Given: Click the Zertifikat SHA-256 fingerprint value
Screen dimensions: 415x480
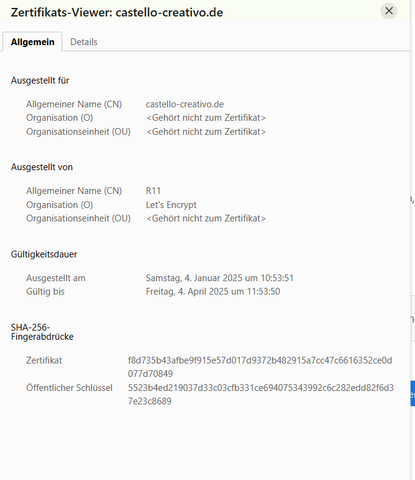Looking at the screenshot, I should point(260,367).
